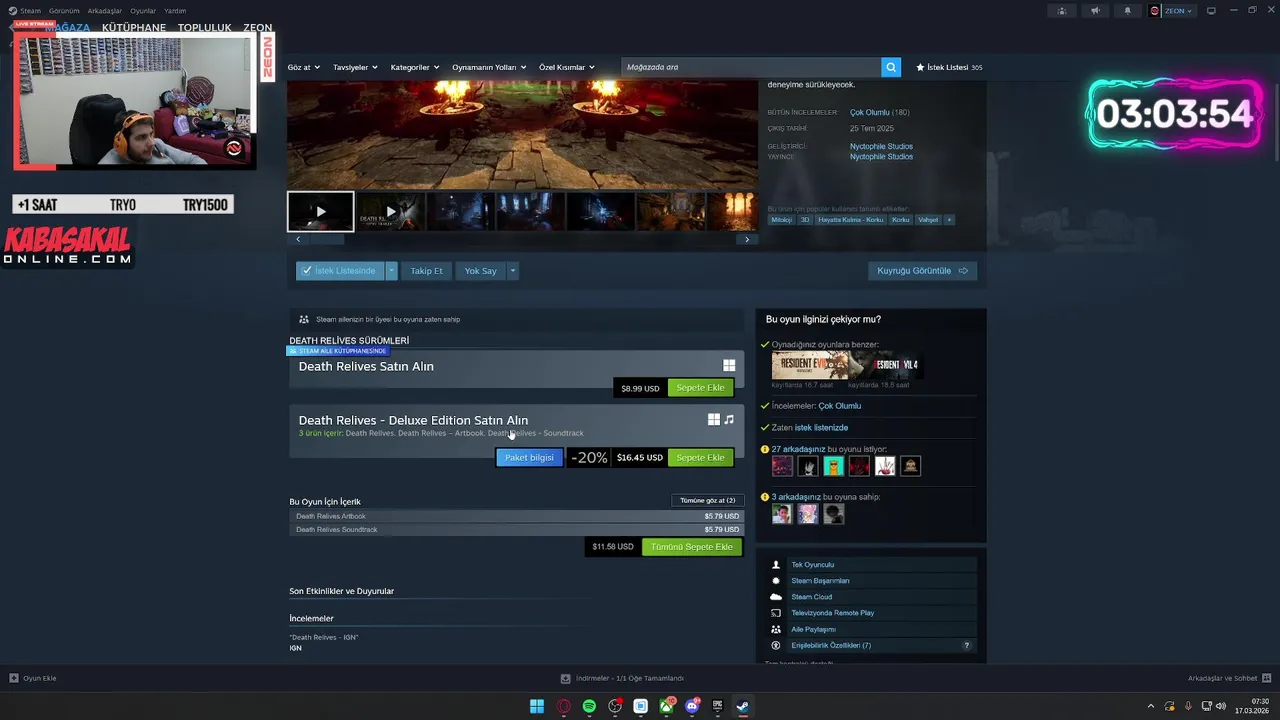Click music note icon on Deluxe Edition

(729, 420)
